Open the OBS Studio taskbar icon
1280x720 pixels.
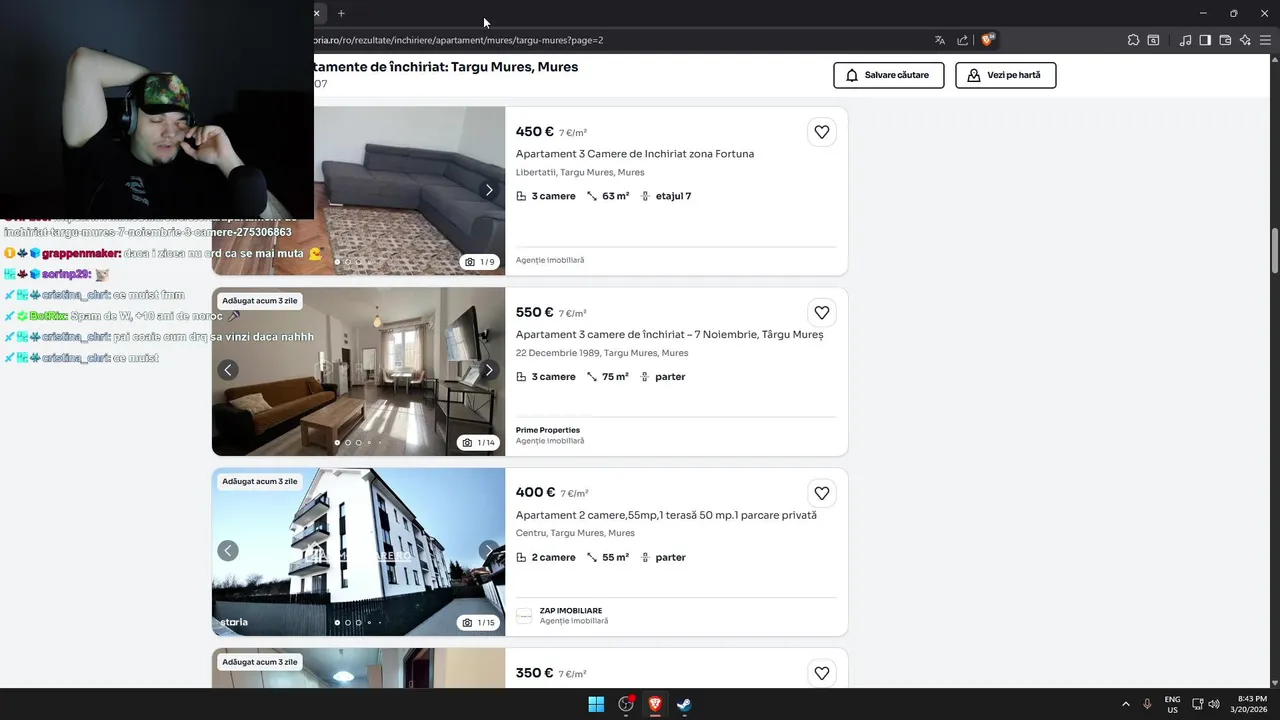pos(626,704)
